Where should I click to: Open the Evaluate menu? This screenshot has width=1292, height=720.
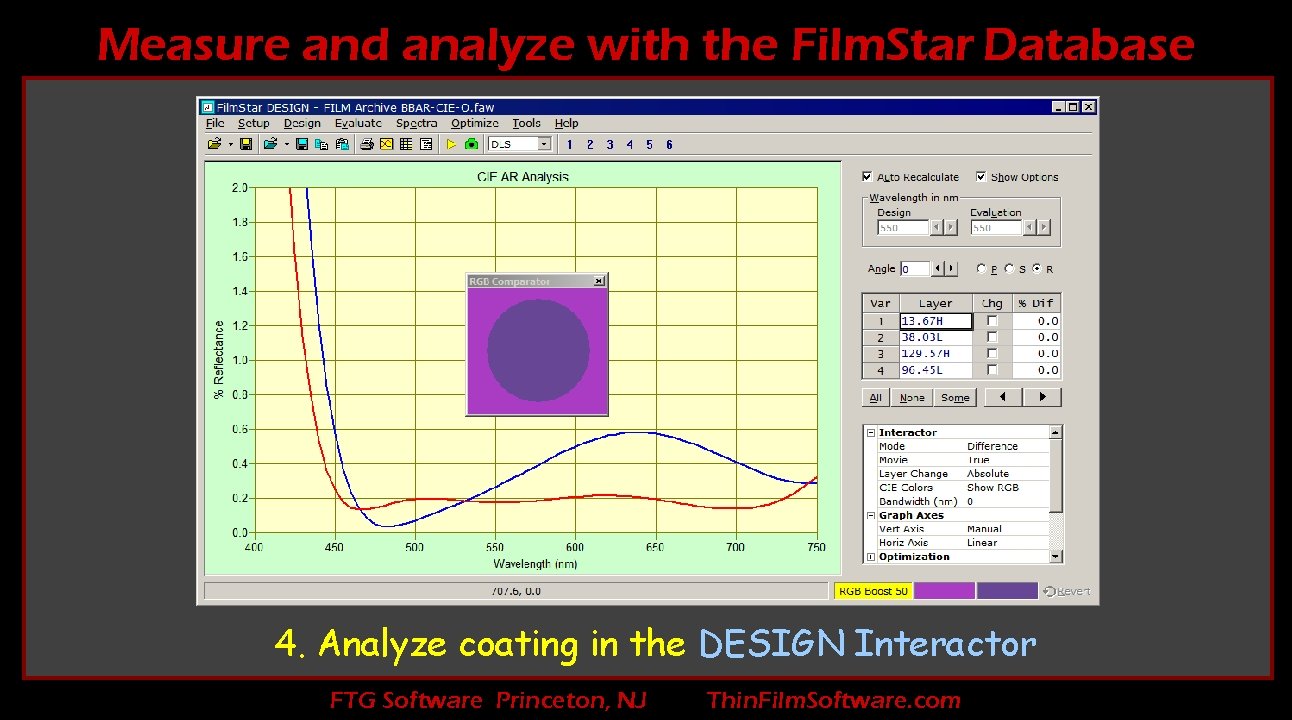[x=358, y=123]
